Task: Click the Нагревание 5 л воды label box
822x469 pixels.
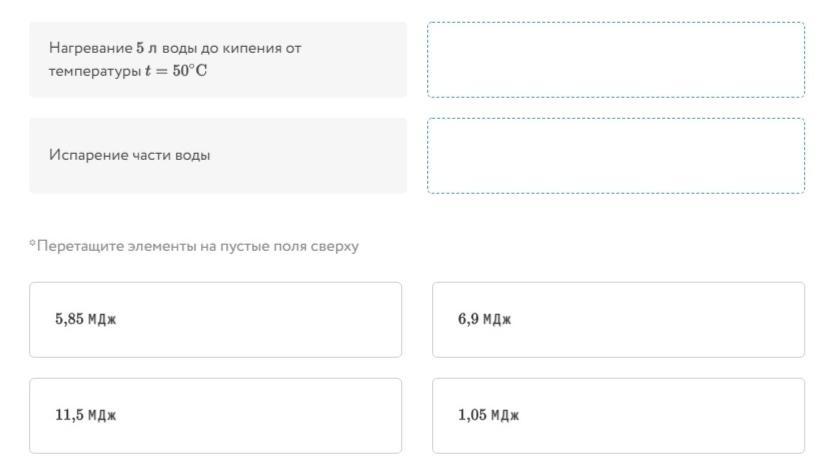Action: tap(218, 60)
